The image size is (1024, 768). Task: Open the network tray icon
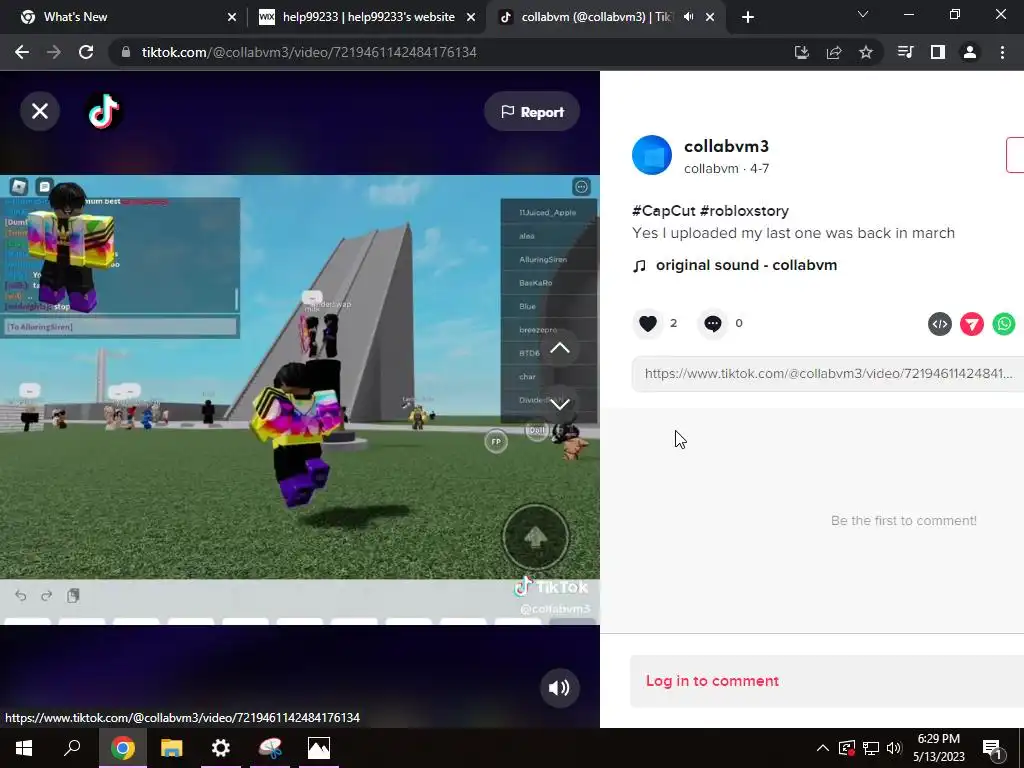(x=871, y=748)
